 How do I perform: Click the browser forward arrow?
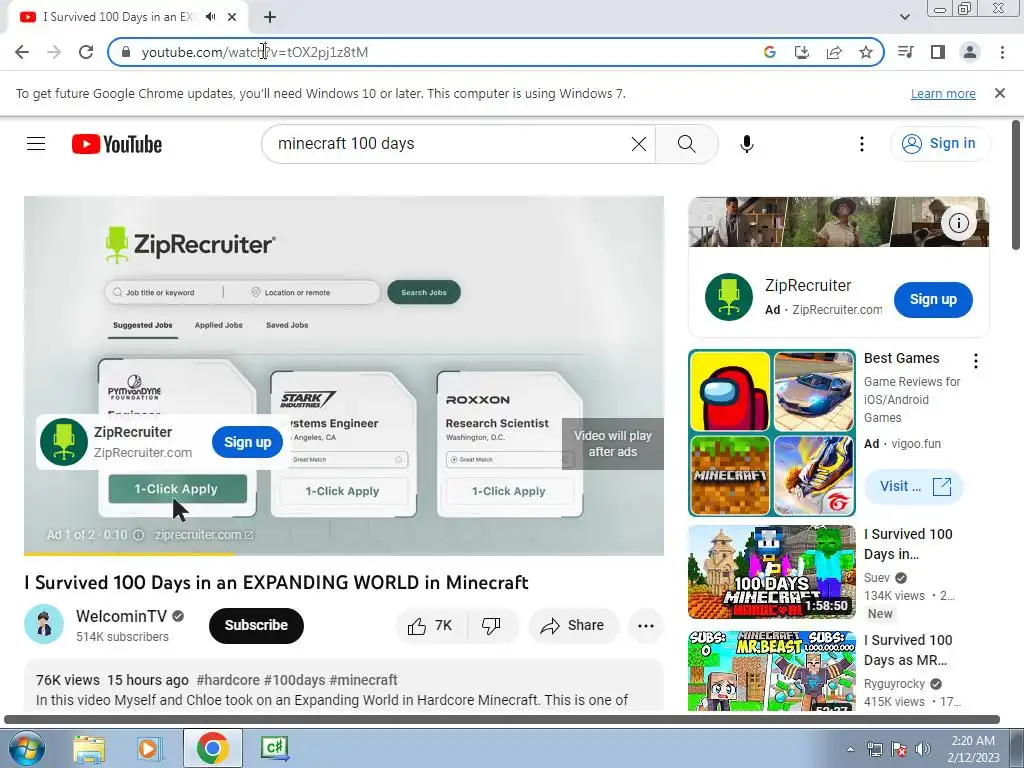pyautogui.click(x=54, y=52)
